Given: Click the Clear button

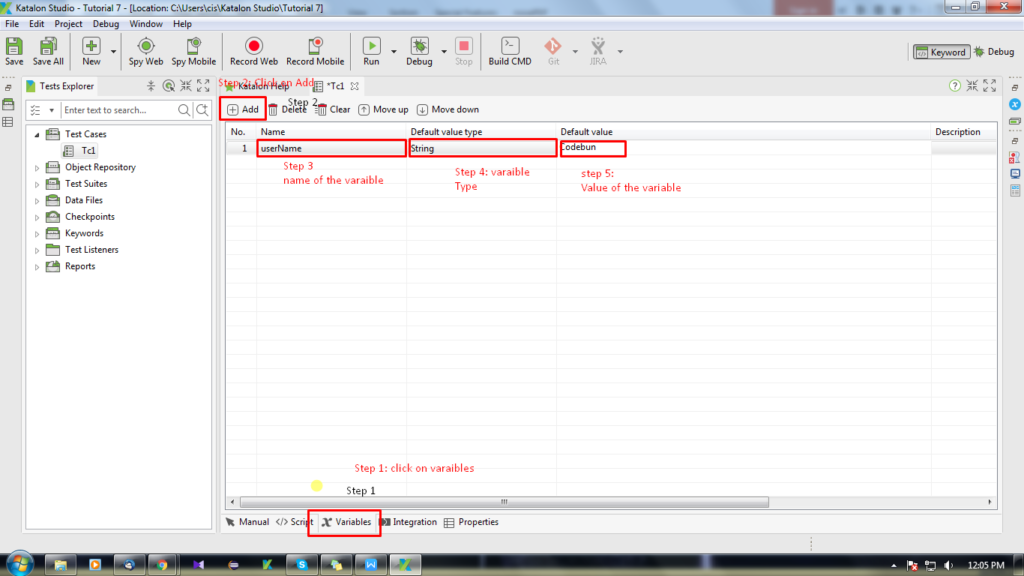Looking at the screenshot, I should (x=333, y=109).
